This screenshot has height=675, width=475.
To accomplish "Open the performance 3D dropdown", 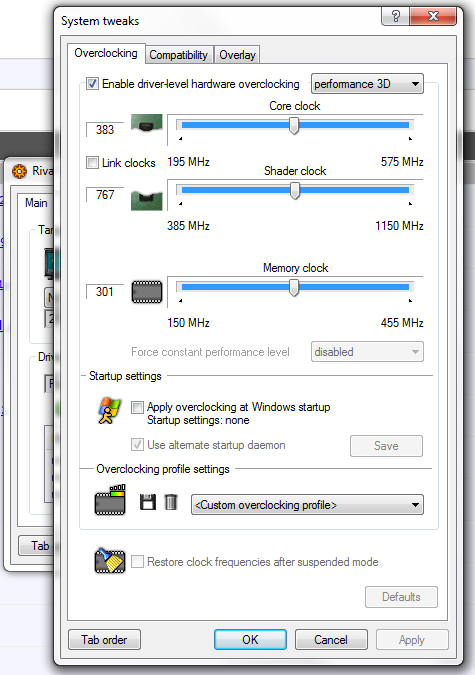I will (367, 84).
